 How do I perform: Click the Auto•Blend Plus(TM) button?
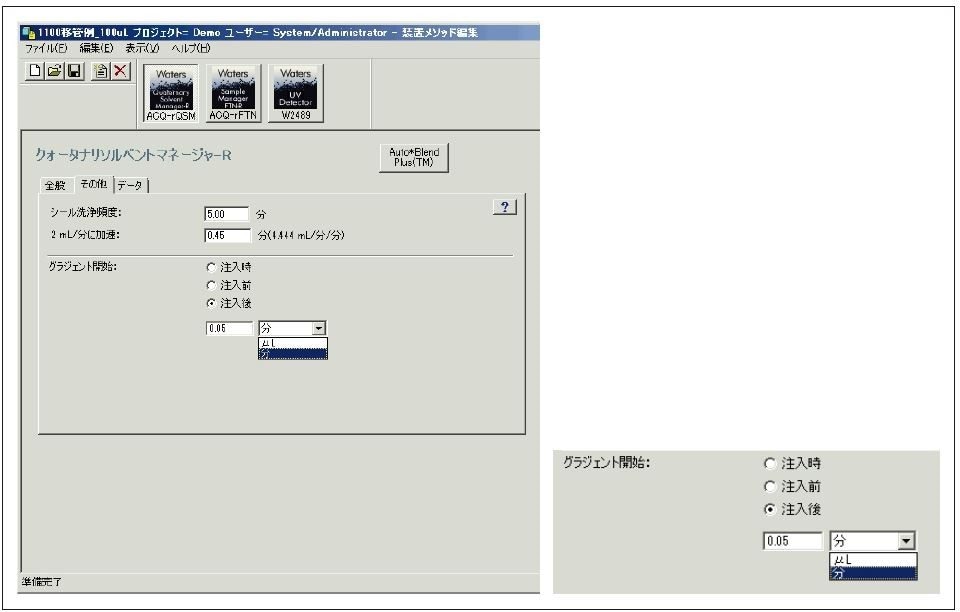[414, 157]
